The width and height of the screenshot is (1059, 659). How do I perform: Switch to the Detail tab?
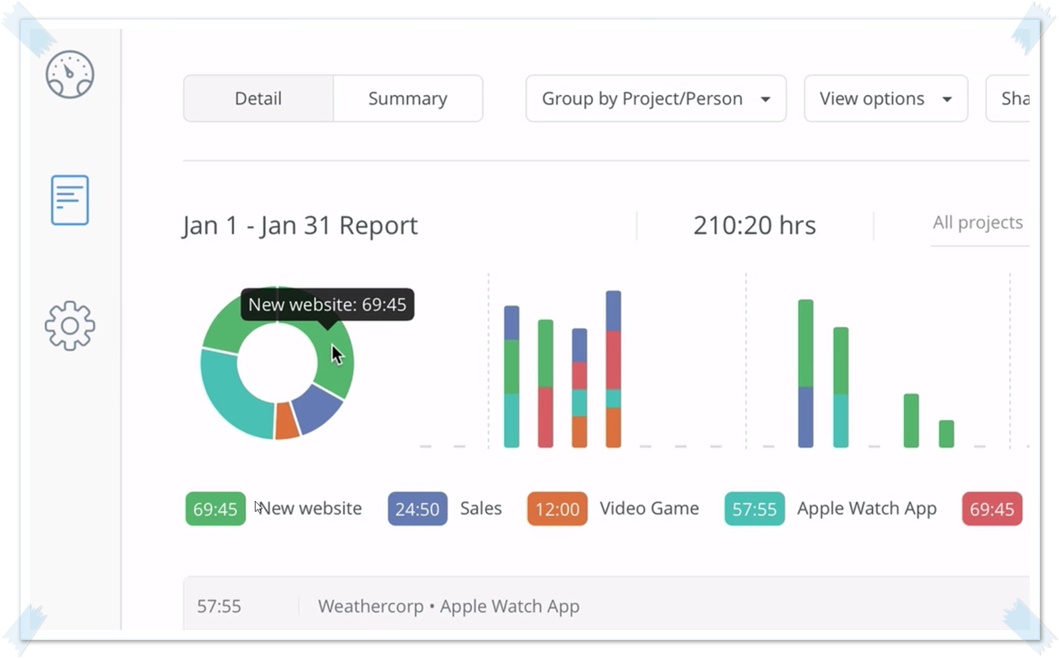258,99
